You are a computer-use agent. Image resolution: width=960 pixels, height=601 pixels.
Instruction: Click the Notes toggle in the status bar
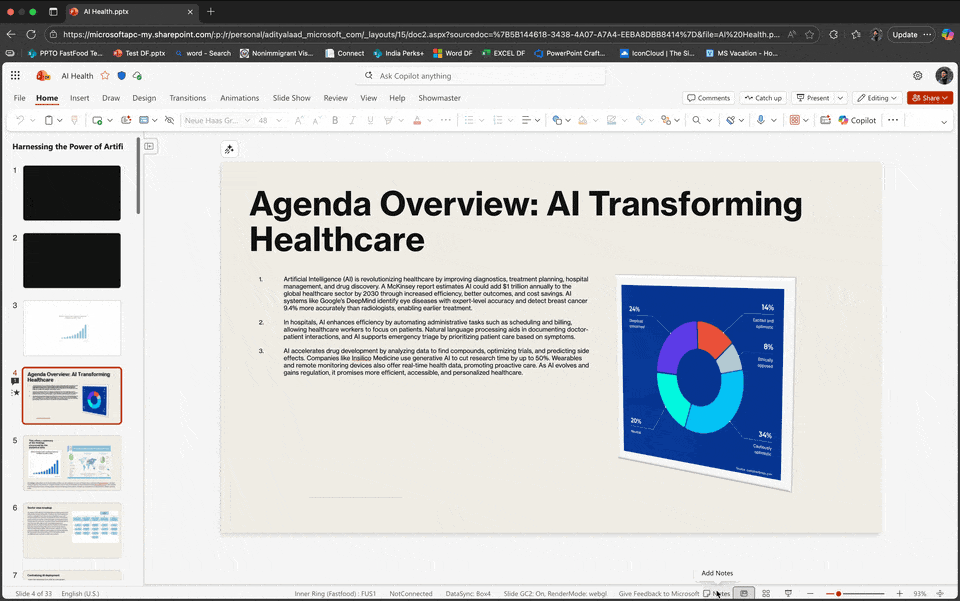pos(716,592)
